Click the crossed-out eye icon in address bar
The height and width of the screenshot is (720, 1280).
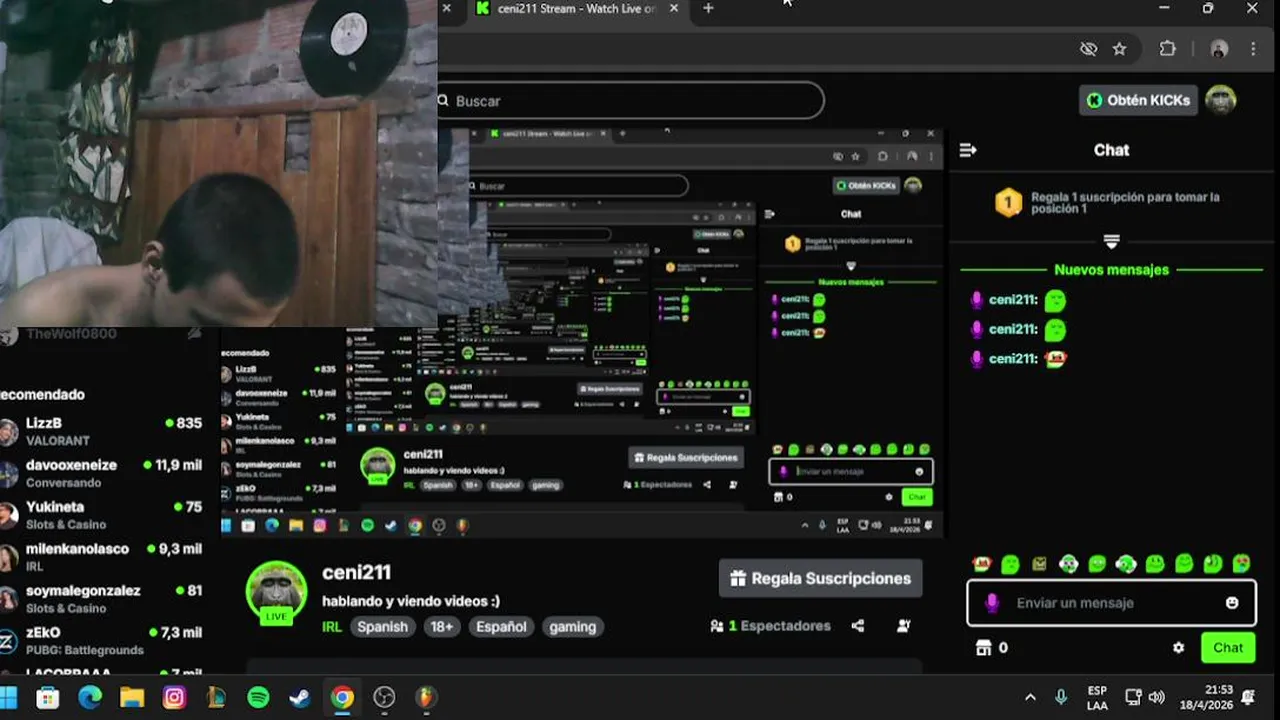point(1088,49)
